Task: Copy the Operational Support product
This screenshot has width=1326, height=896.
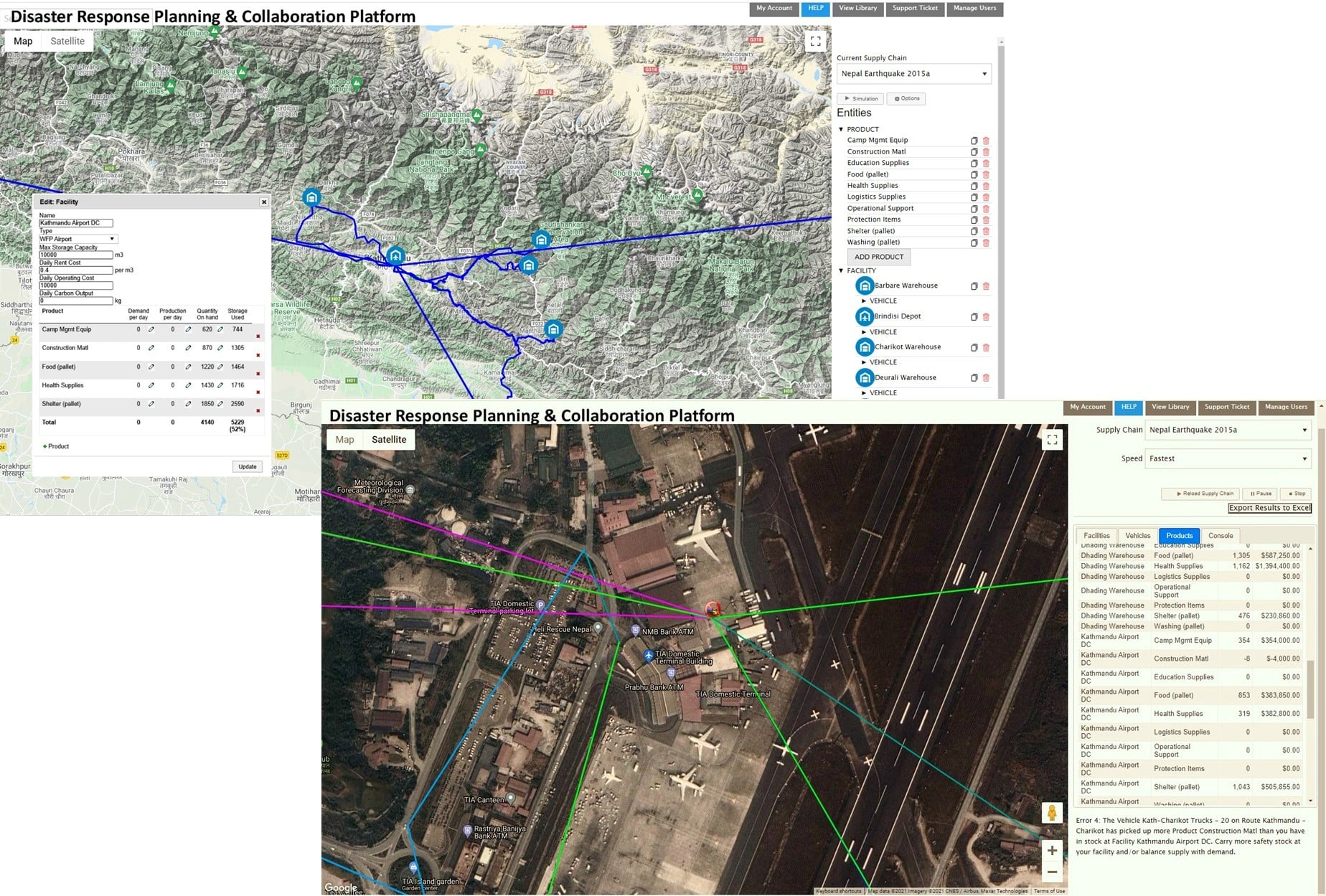Action: pos(974,209)
